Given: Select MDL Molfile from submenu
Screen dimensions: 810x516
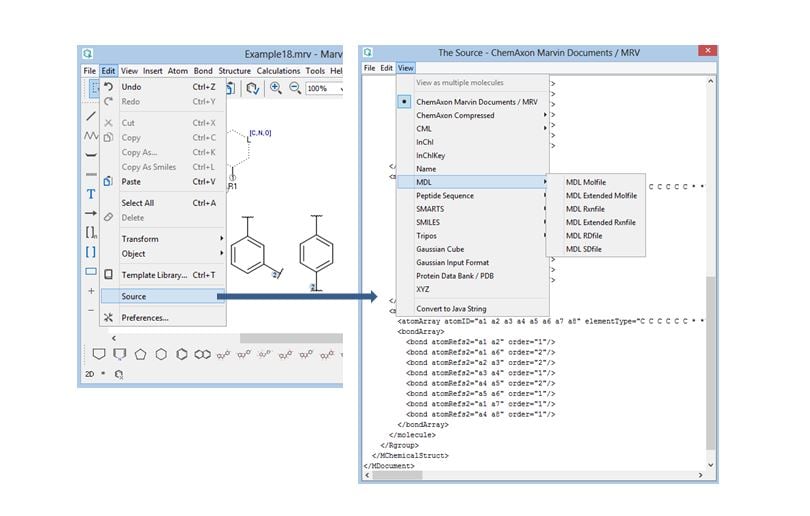Looking at the screenshot, I should coord(586,182).
